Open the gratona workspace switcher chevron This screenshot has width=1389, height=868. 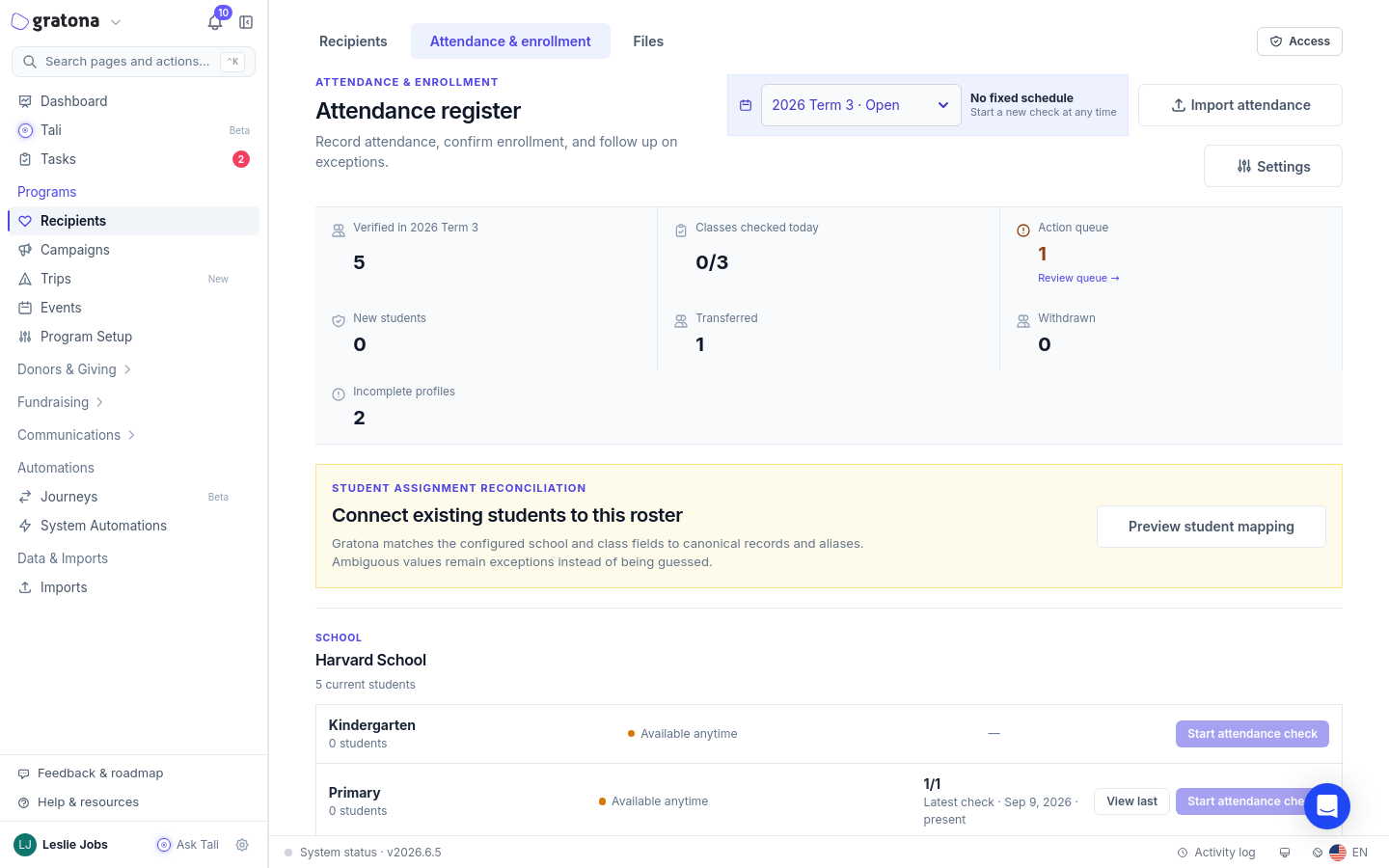pos(116,22)
